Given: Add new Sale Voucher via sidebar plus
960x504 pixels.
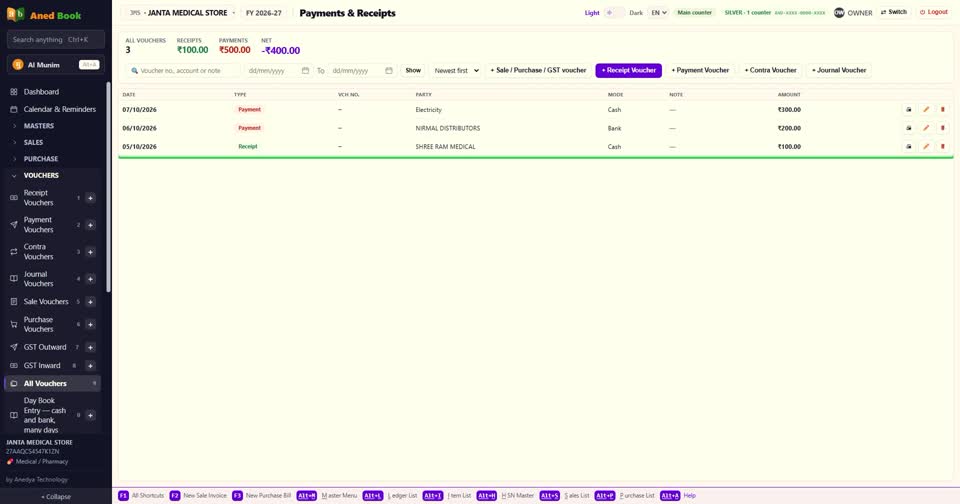Looking at the screenshot, I should pos(90,301).
